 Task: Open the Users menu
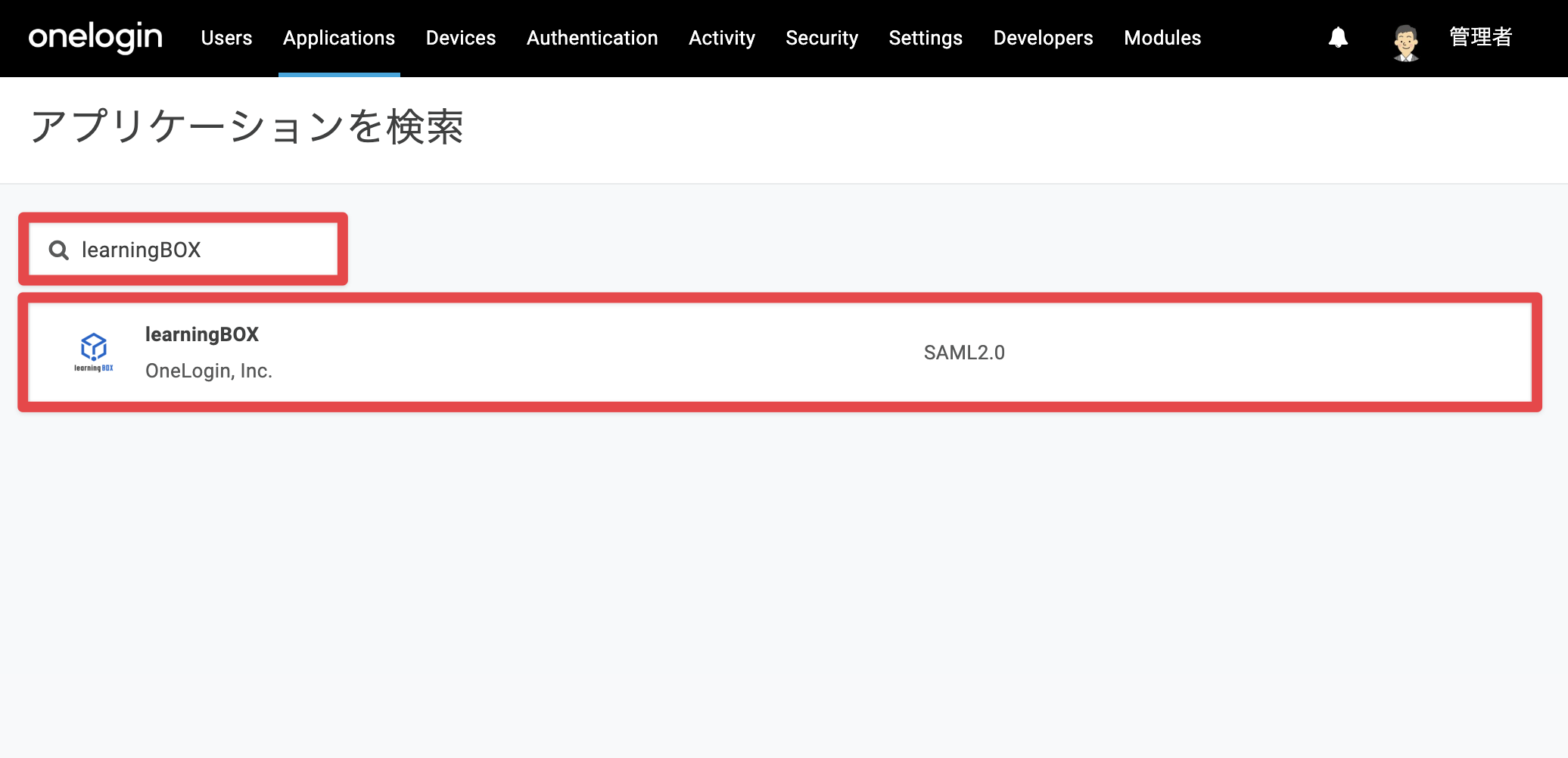226,38
